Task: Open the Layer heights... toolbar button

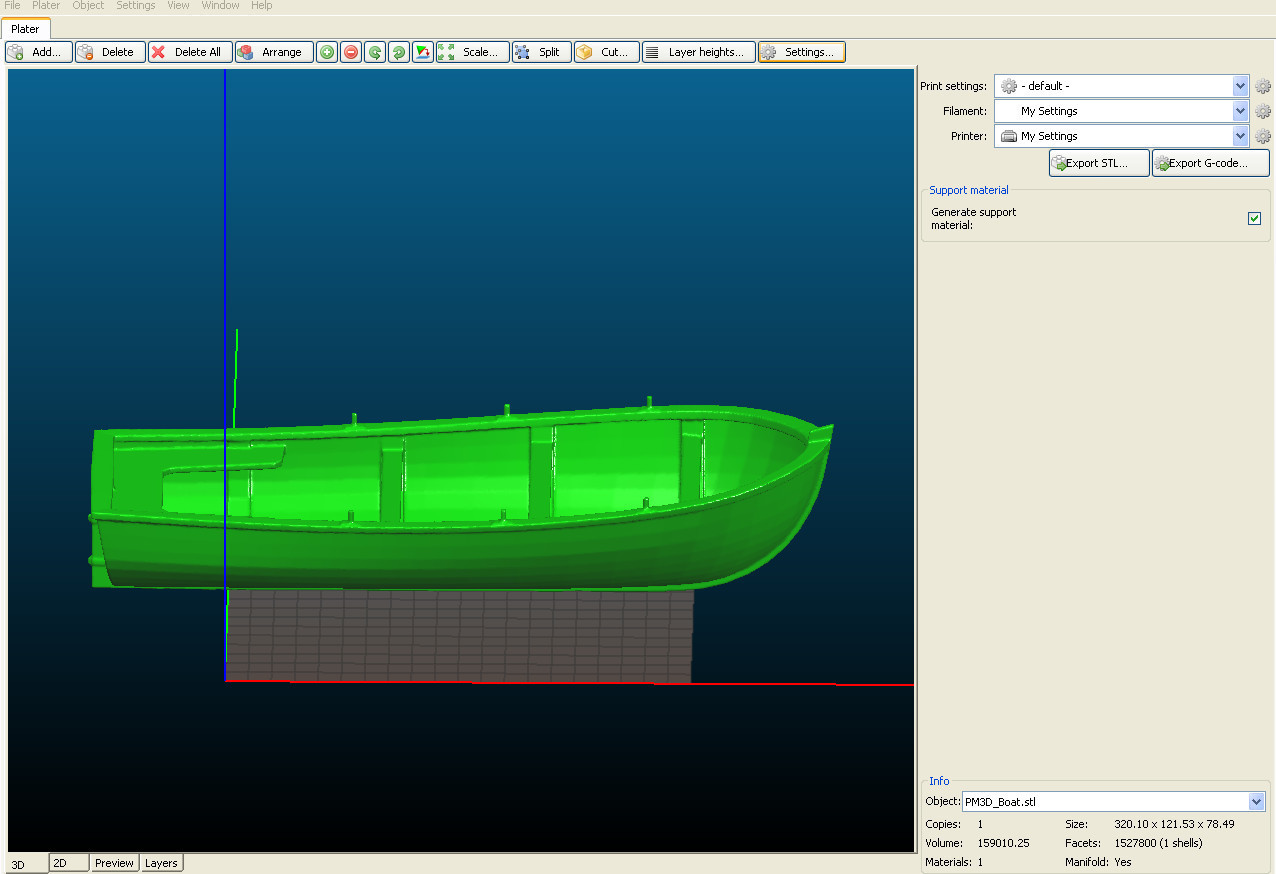Action: [x=698, y=52]
